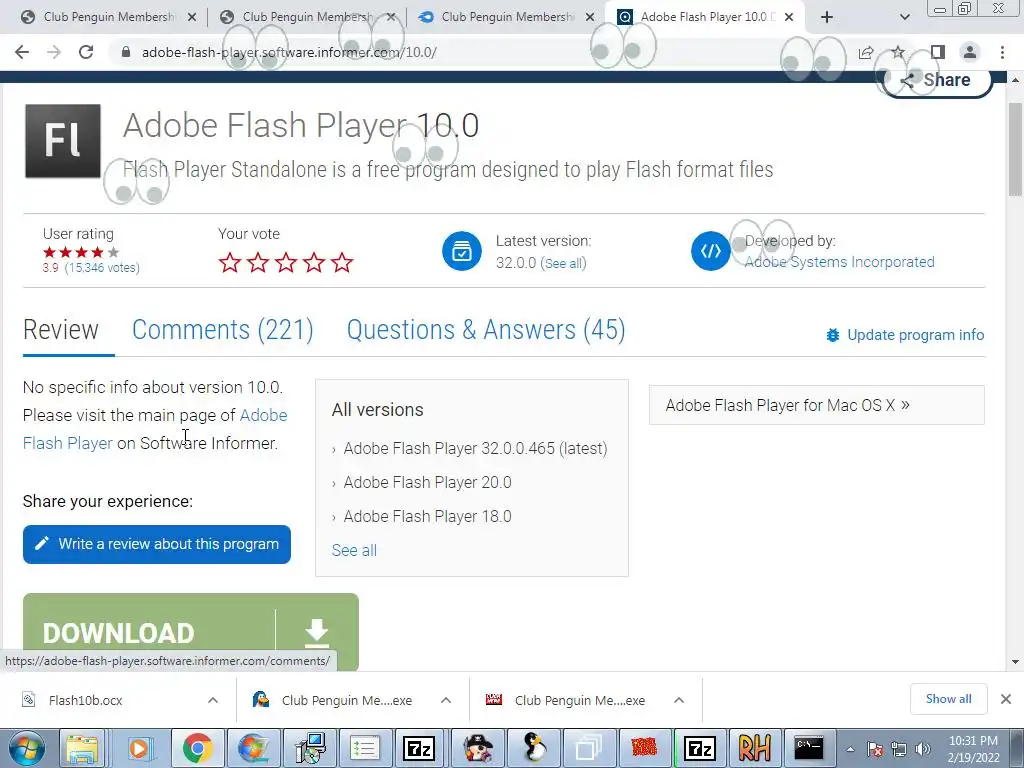Click See all under All versions
The height and width of the screenshot is (768, 1024).
pos(354,551)
